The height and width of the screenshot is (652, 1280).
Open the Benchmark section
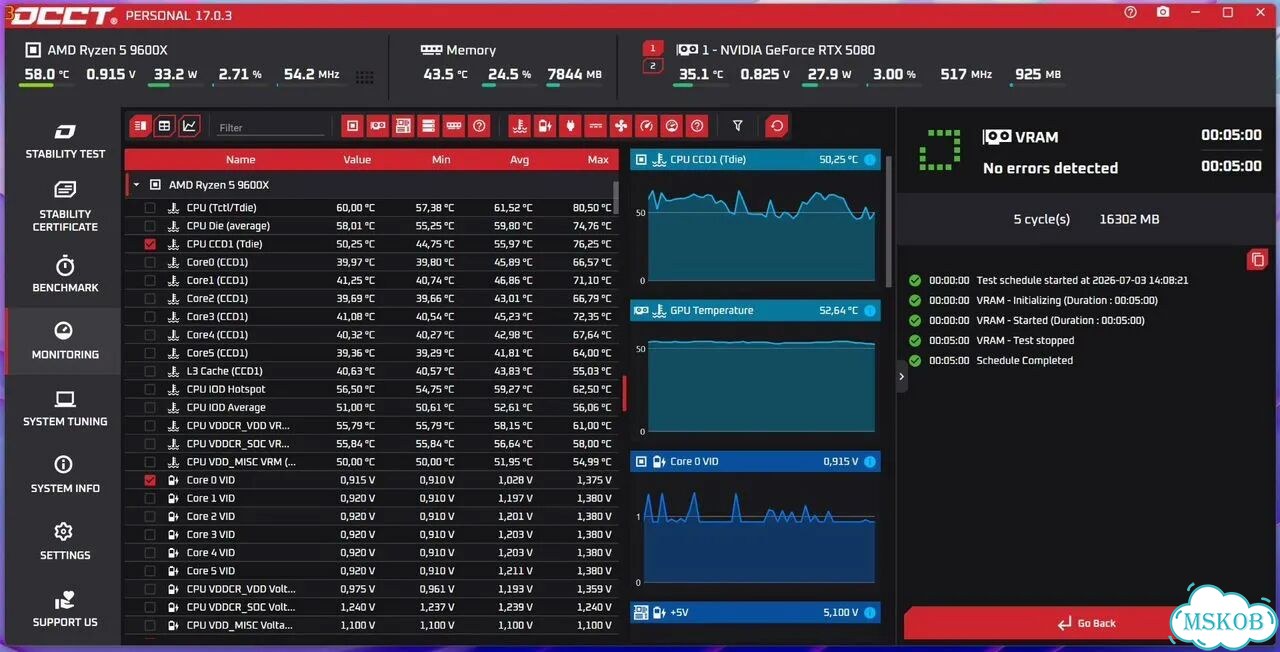tap(64, 274)
